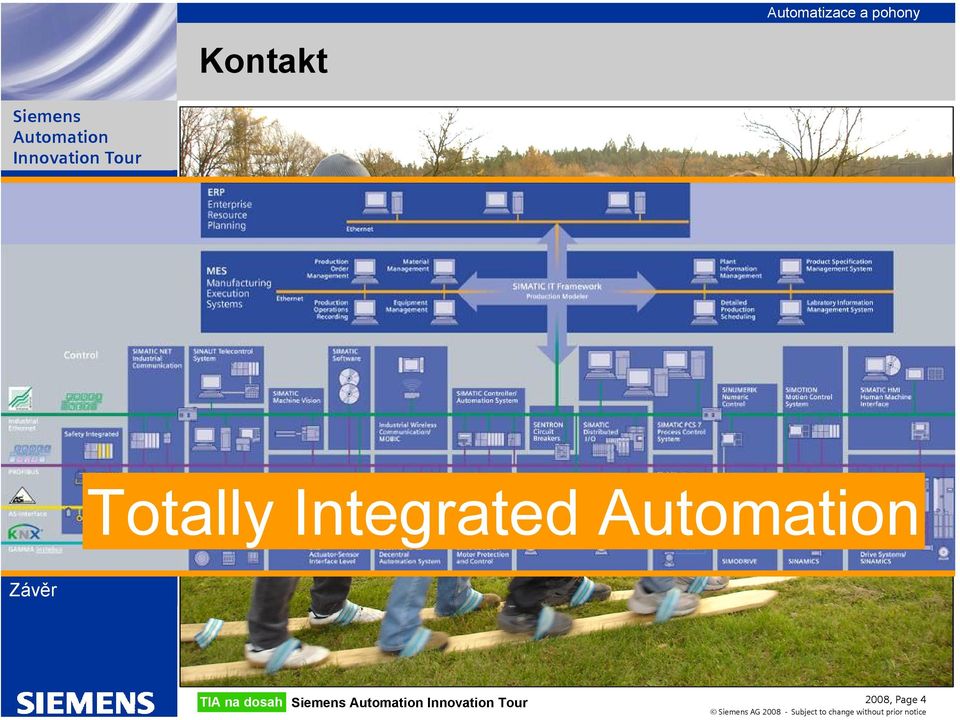Click the green modules icon under Control
This screenshot has height=720, width=960.
point(81,402)
